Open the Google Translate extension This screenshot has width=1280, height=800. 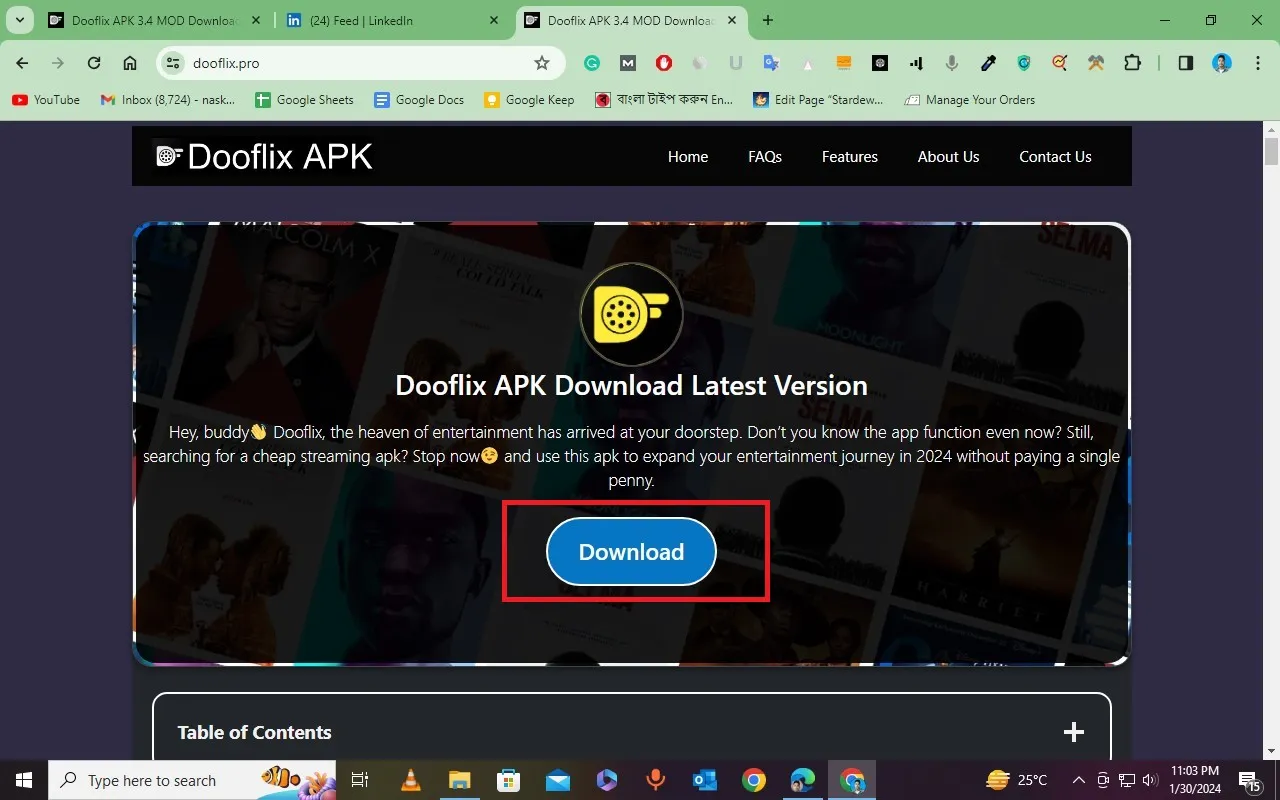[x=771, y=63]
